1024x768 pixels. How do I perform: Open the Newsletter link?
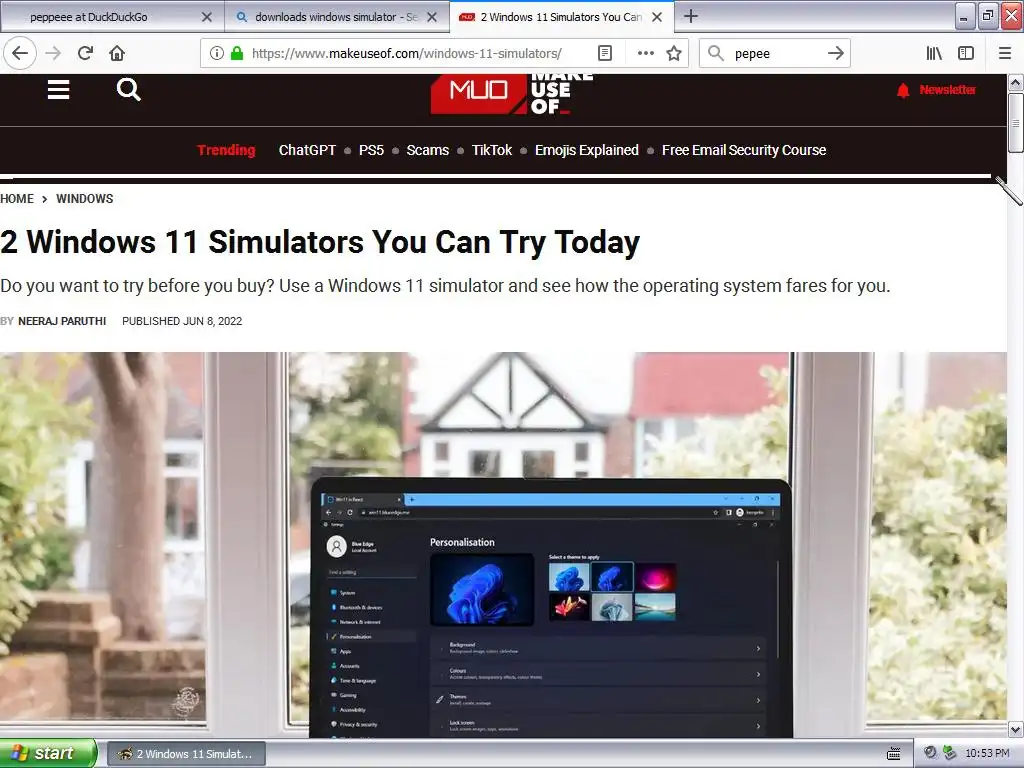[947, 89]
